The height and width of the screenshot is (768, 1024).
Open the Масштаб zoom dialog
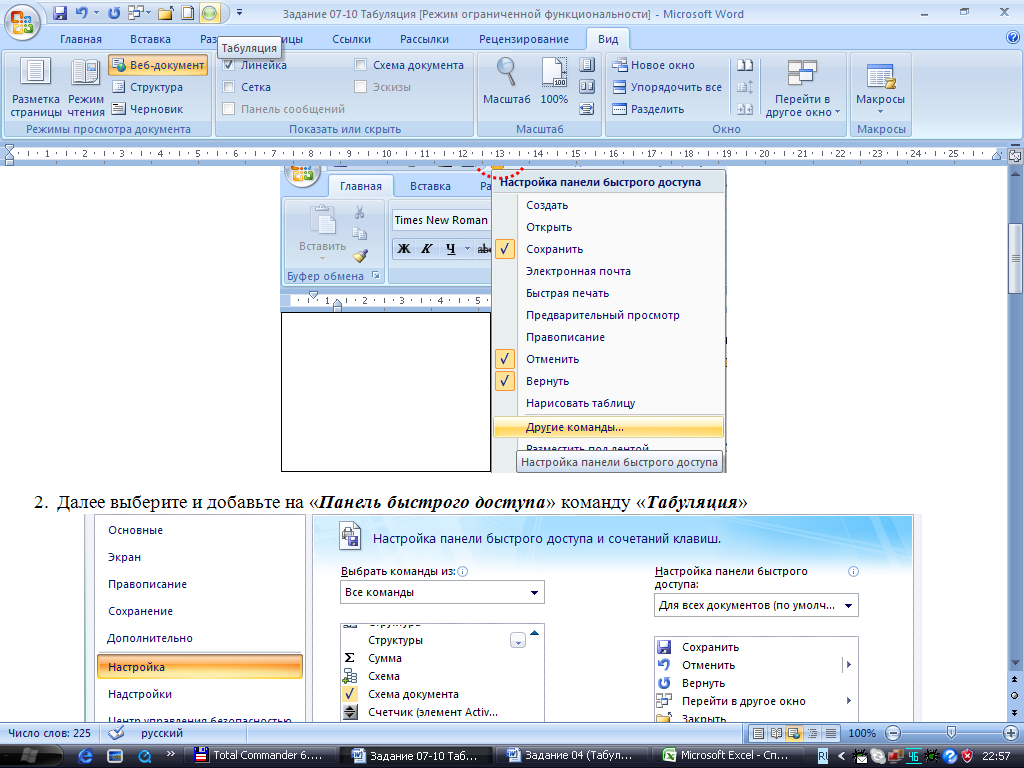(x=507, y=81)
